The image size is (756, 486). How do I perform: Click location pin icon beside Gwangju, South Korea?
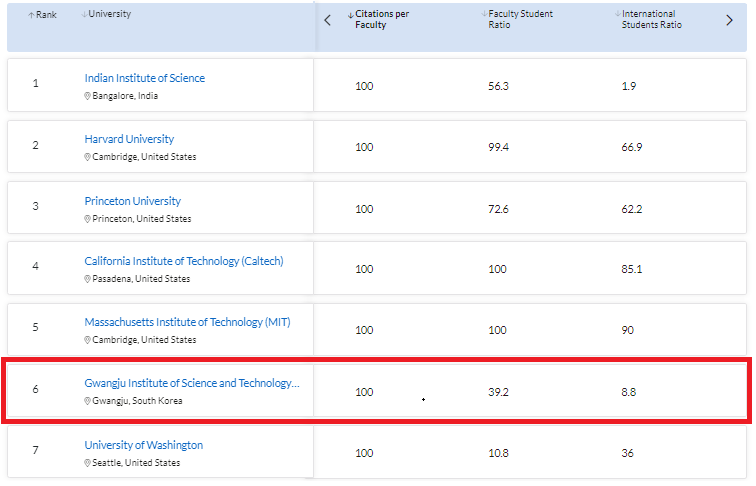coord(88,401)
